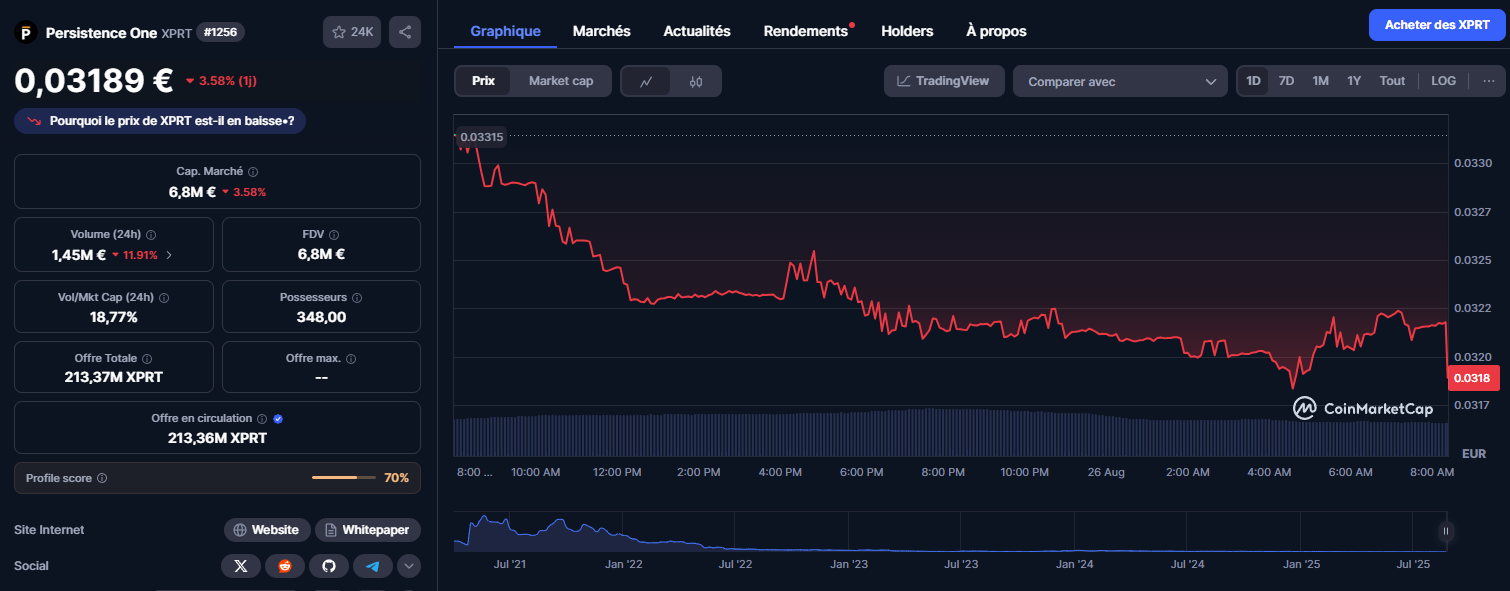Click Pourquoi le prix de XPRT est-il en baisse
The image size is (1510, 591).
point(160,121)
